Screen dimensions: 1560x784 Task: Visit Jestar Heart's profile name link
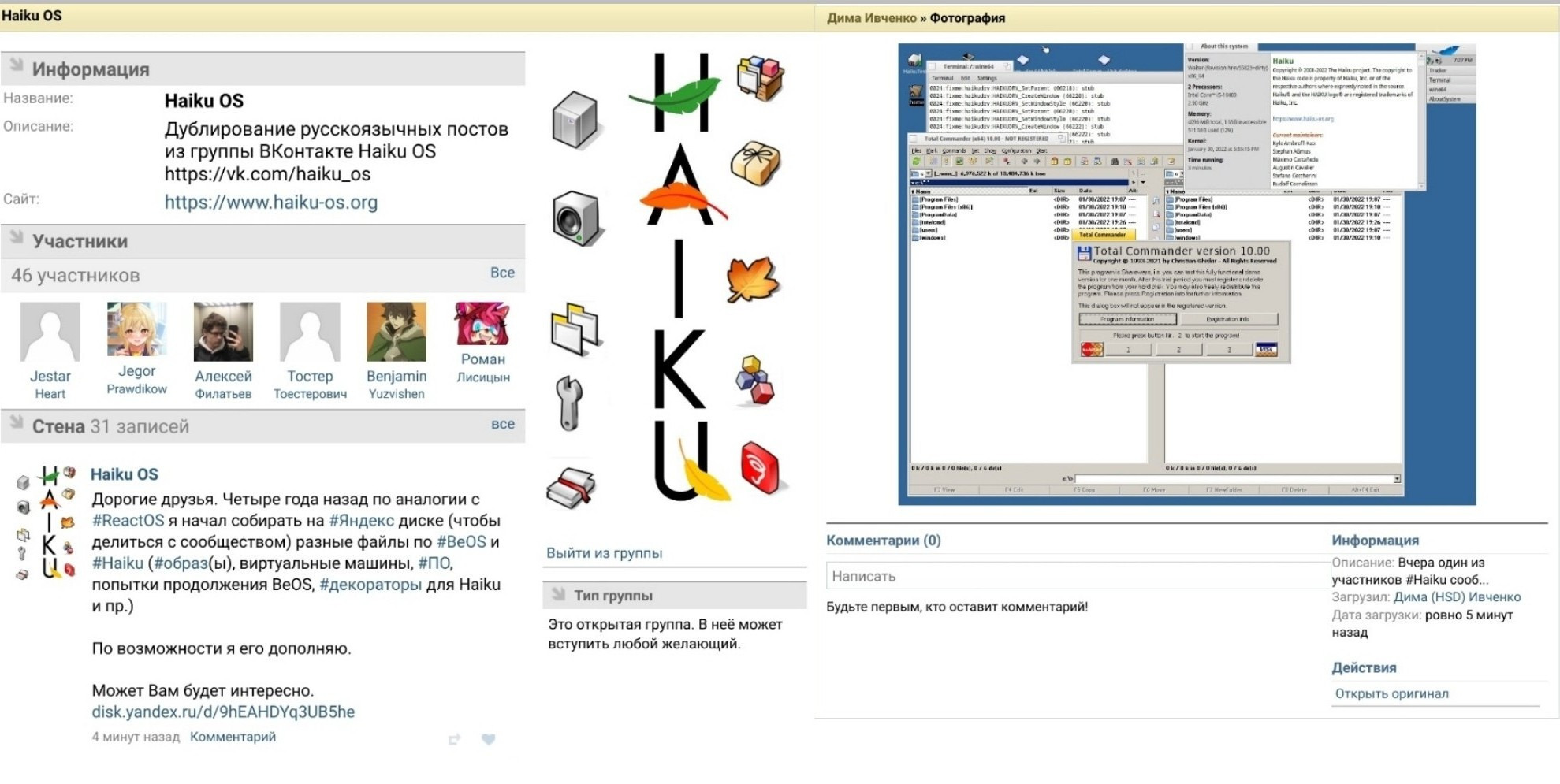pos(50,385)
